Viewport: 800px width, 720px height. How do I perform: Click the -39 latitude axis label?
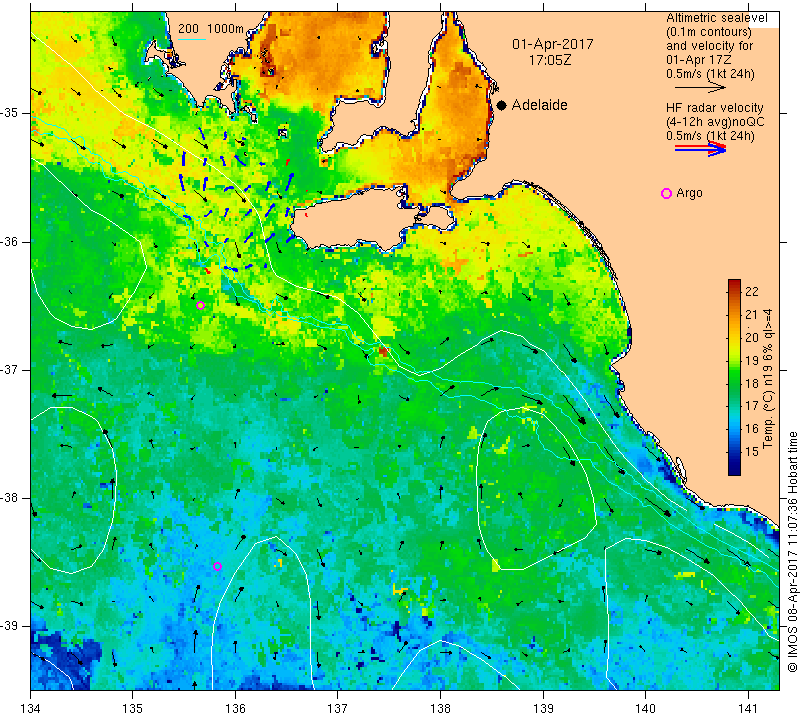click(x=10, y=626)
